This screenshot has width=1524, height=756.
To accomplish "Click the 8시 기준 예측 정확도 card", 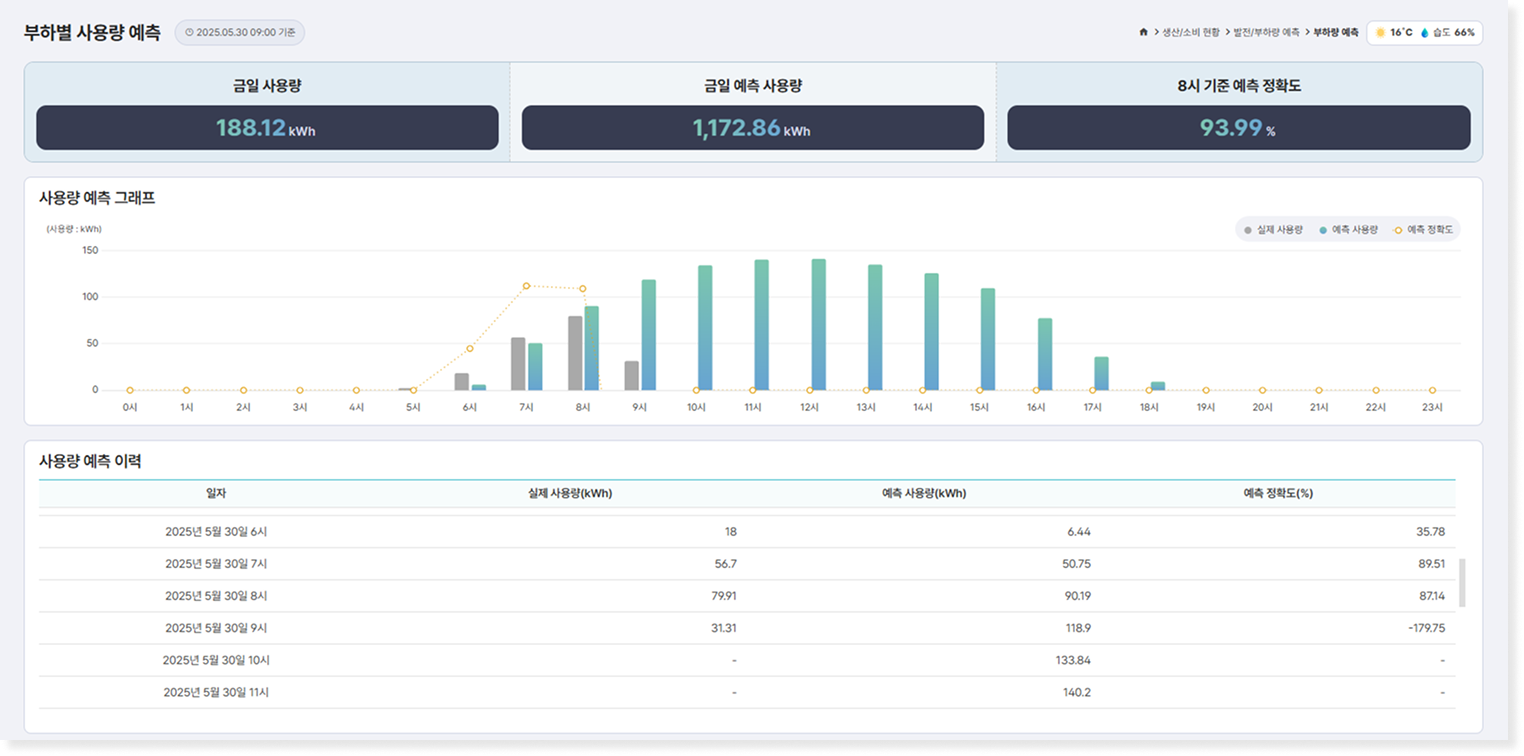I will pos(1238,128).
